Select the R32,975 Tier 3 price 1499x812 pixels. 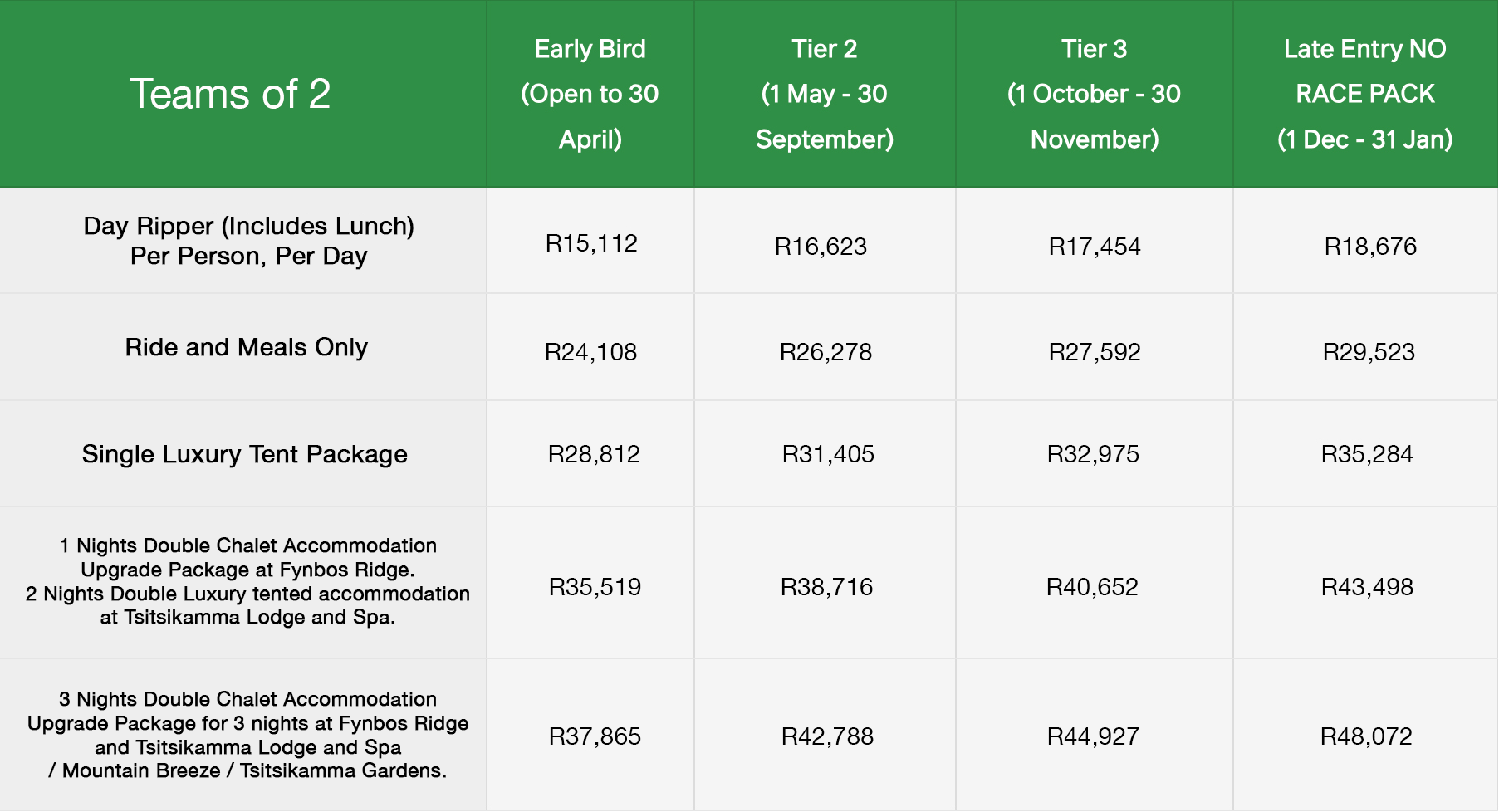(1093, 454)
